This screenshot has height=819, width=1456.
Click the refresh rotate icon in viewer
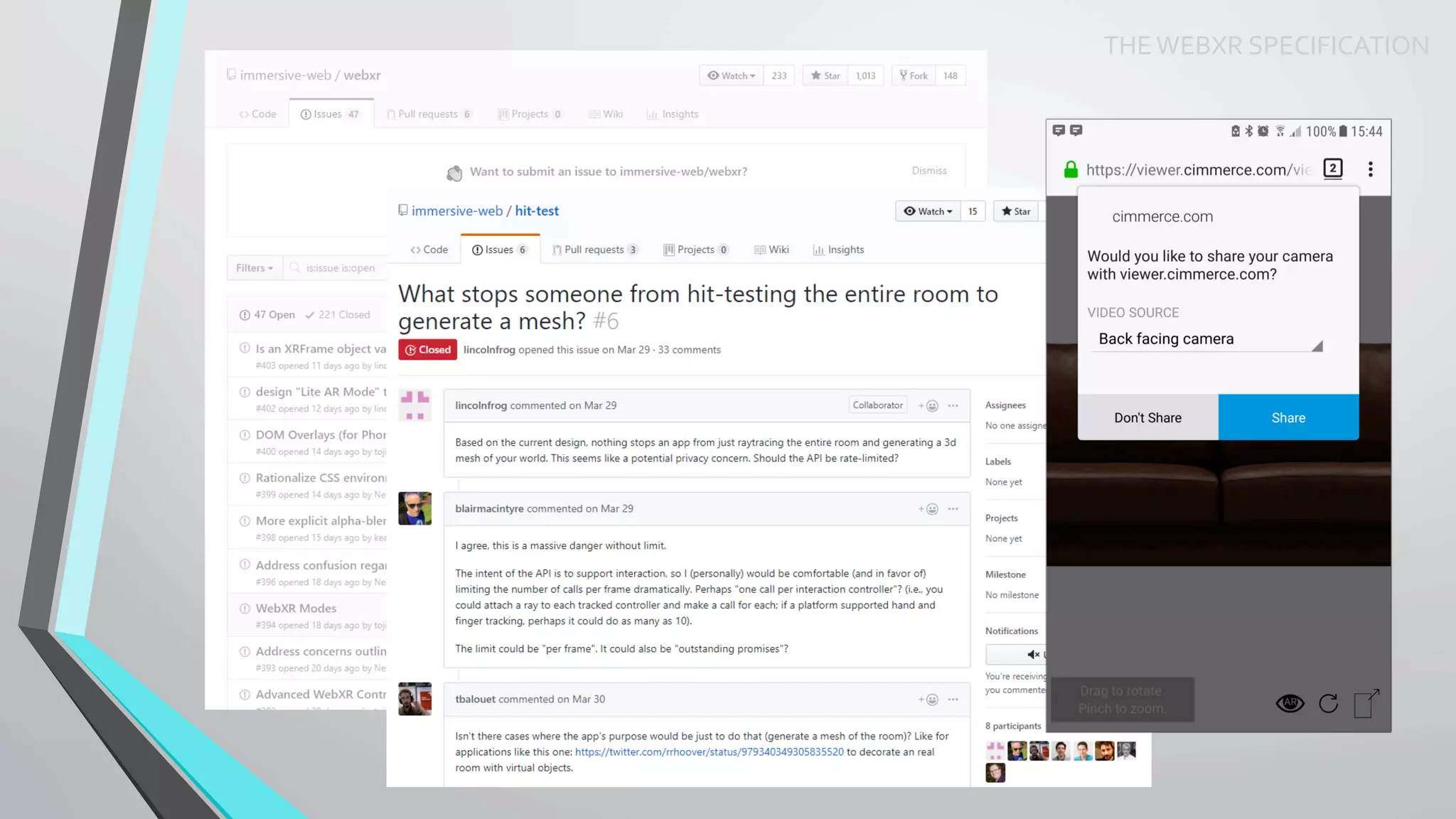pyautogui.click(x=1328, y=703)
